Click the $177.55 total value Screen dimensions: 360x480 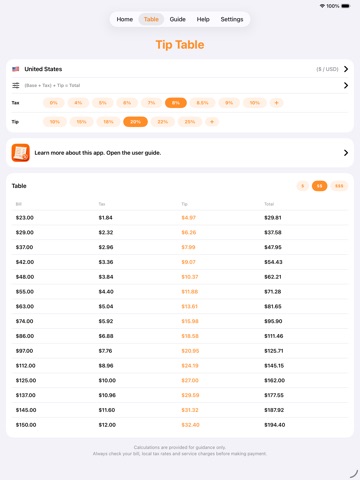point(274,395)
